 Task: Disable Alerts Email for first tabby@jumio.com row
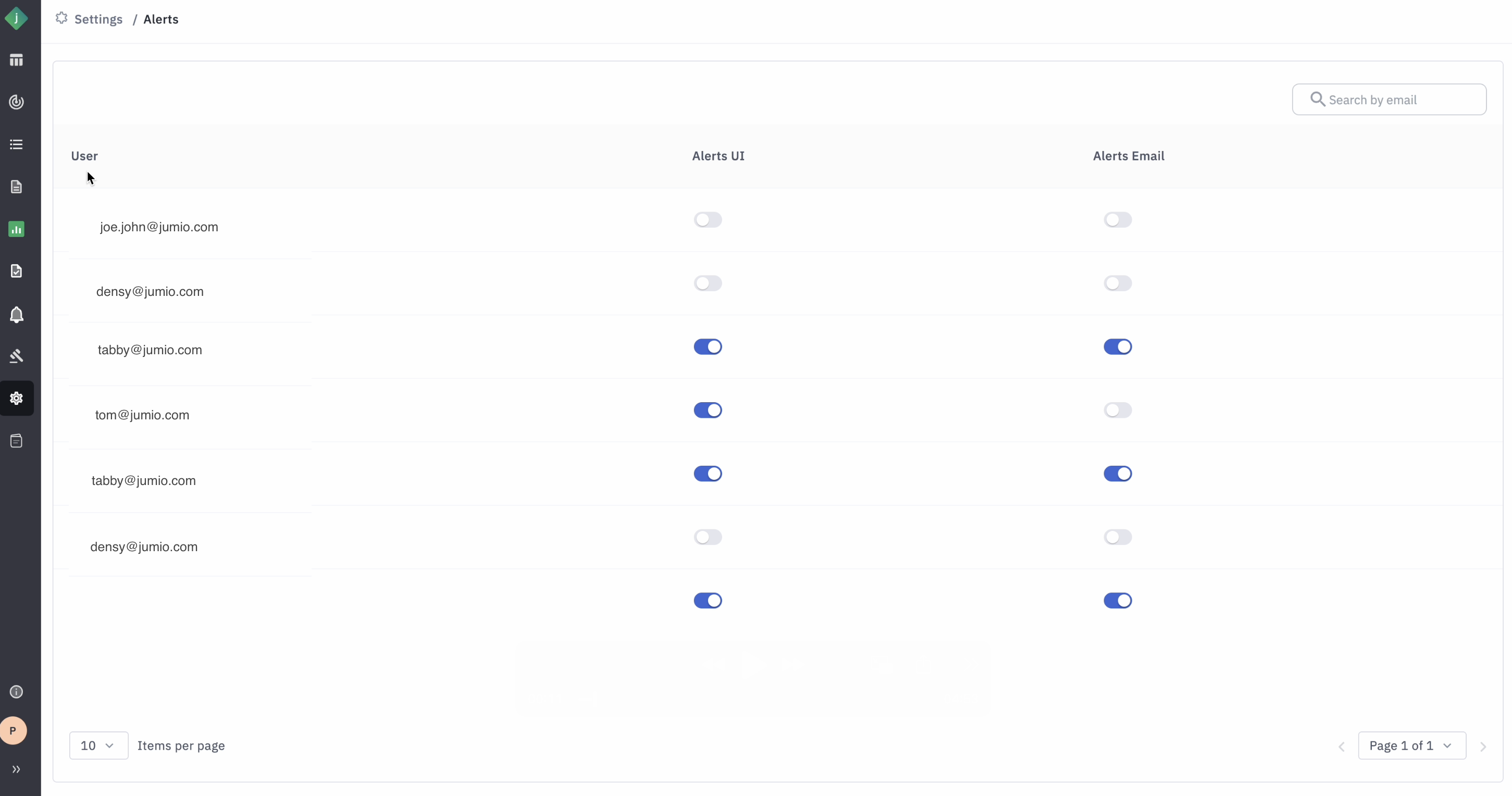1117,347
